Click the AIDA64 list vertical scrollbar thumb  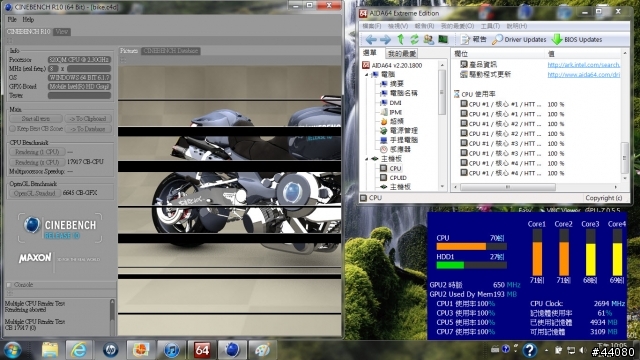[x=624, y=157]
